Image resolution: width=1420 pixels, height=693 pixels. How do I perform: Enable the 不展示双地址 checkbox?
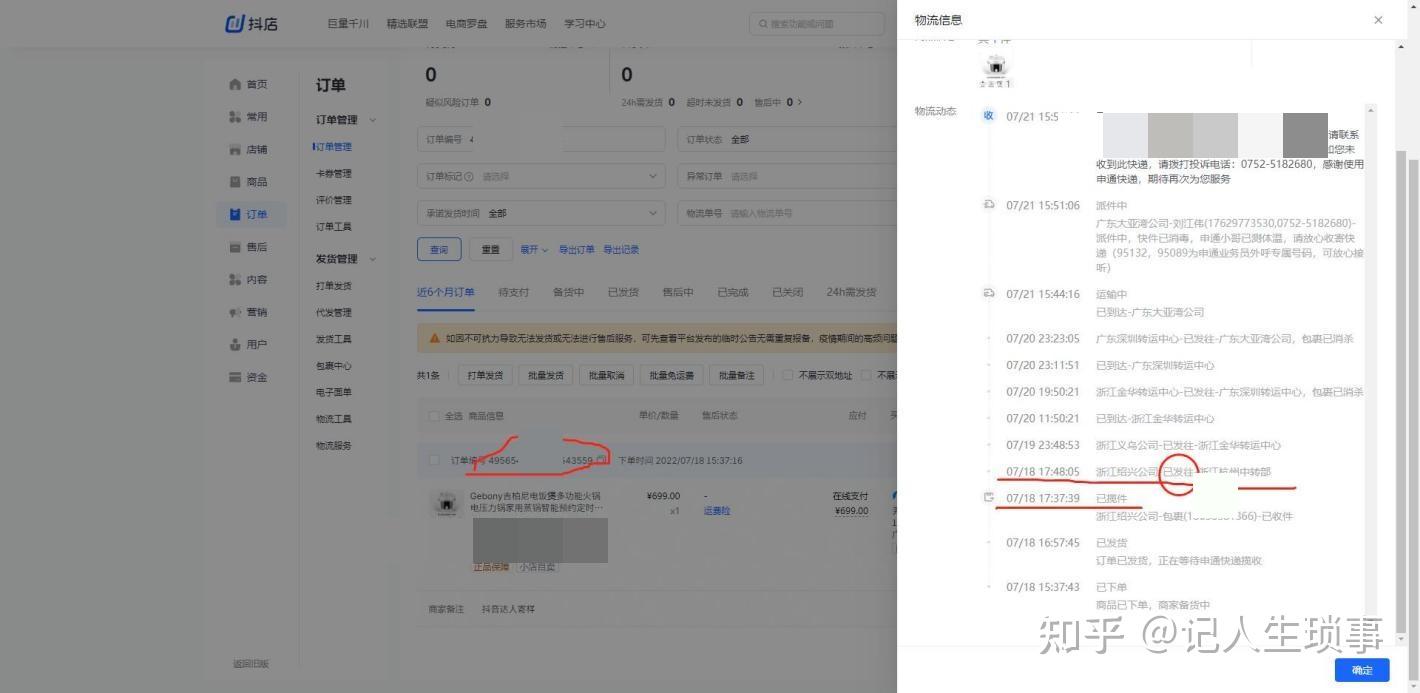click(x=787, y=375)
